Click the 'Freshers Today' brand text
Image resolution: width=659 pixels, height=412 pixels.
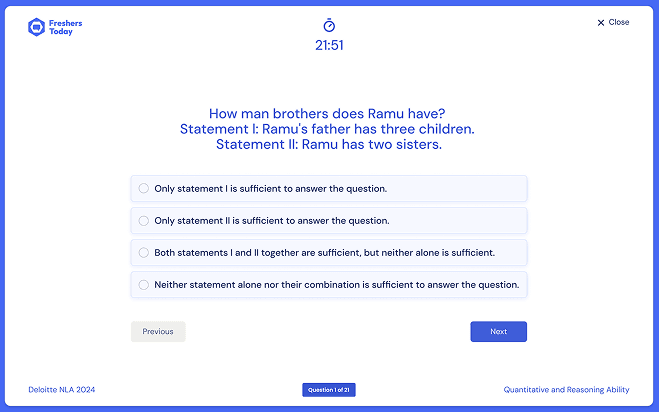point(66,27)
